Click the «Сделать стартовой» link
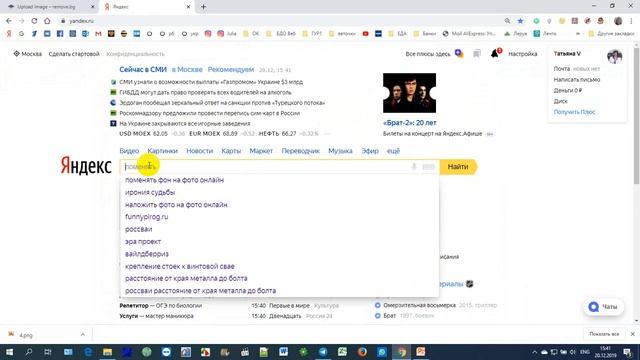The image size is (640, 360). tap(74, 53)
